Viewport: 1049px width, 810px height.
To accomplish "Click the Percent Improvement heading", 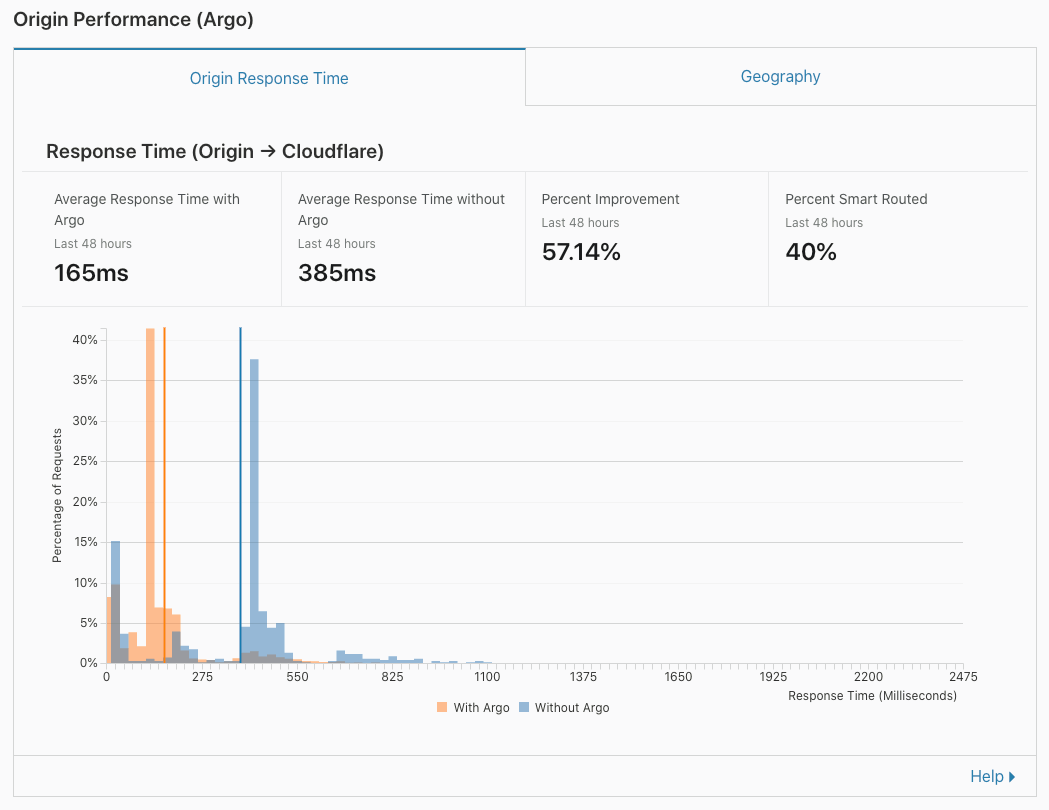I will [610, 199].
